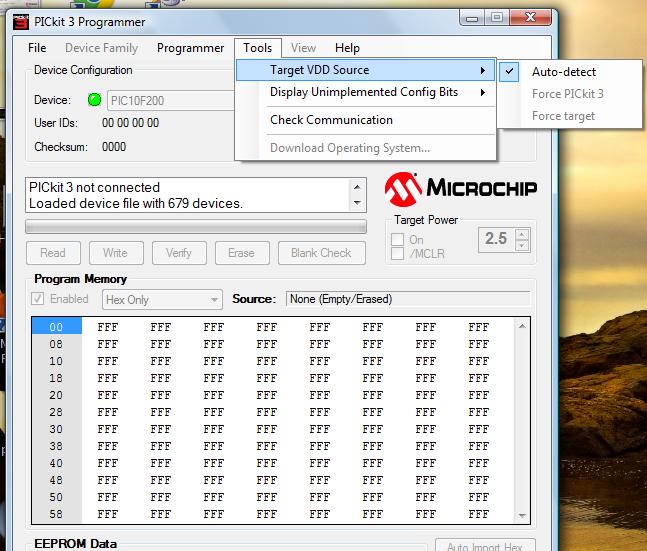Viewport: 647px width, 551px height.
Task: Click the Read button
Action: [53, 253]
